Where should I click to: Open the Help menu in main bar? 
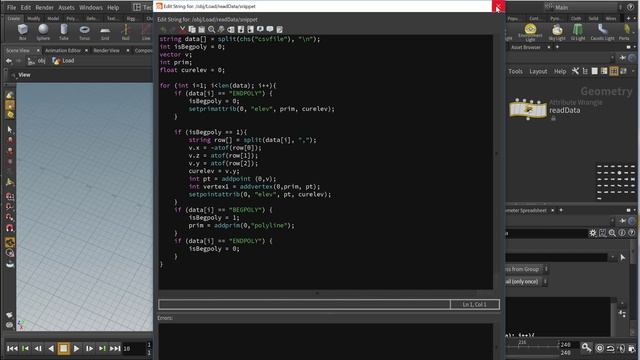[x=113, y=7]
